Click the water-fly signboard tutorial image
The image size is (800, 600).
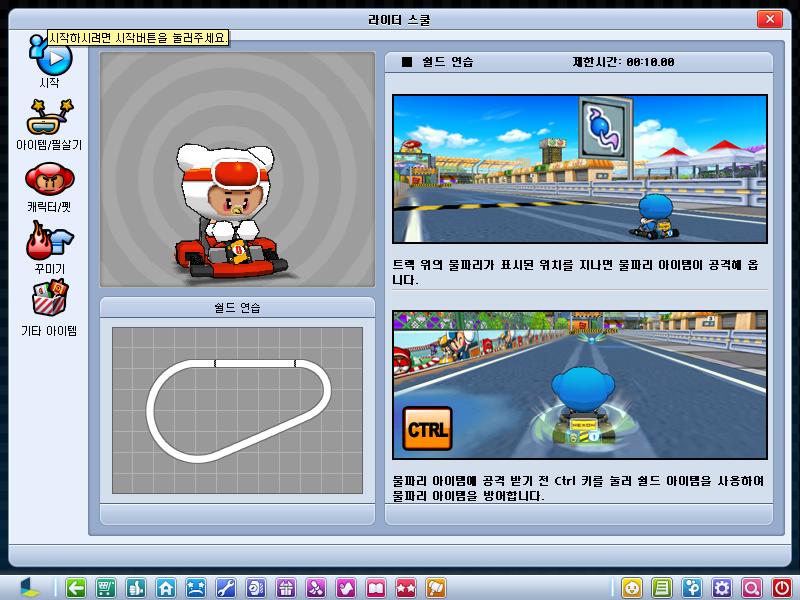[x=580, y=169]
